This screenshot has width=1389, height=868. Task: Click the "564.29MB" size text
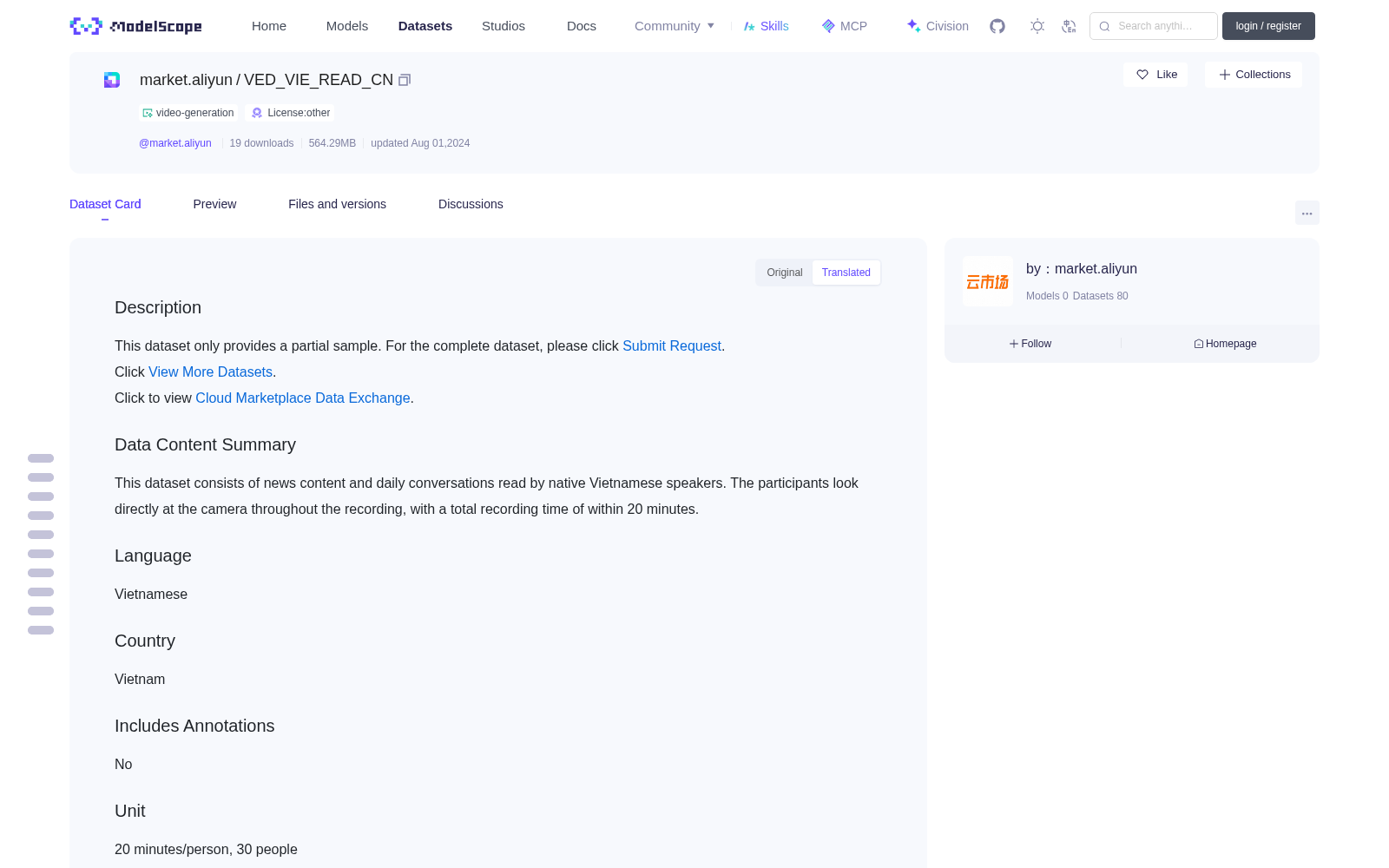332,143
